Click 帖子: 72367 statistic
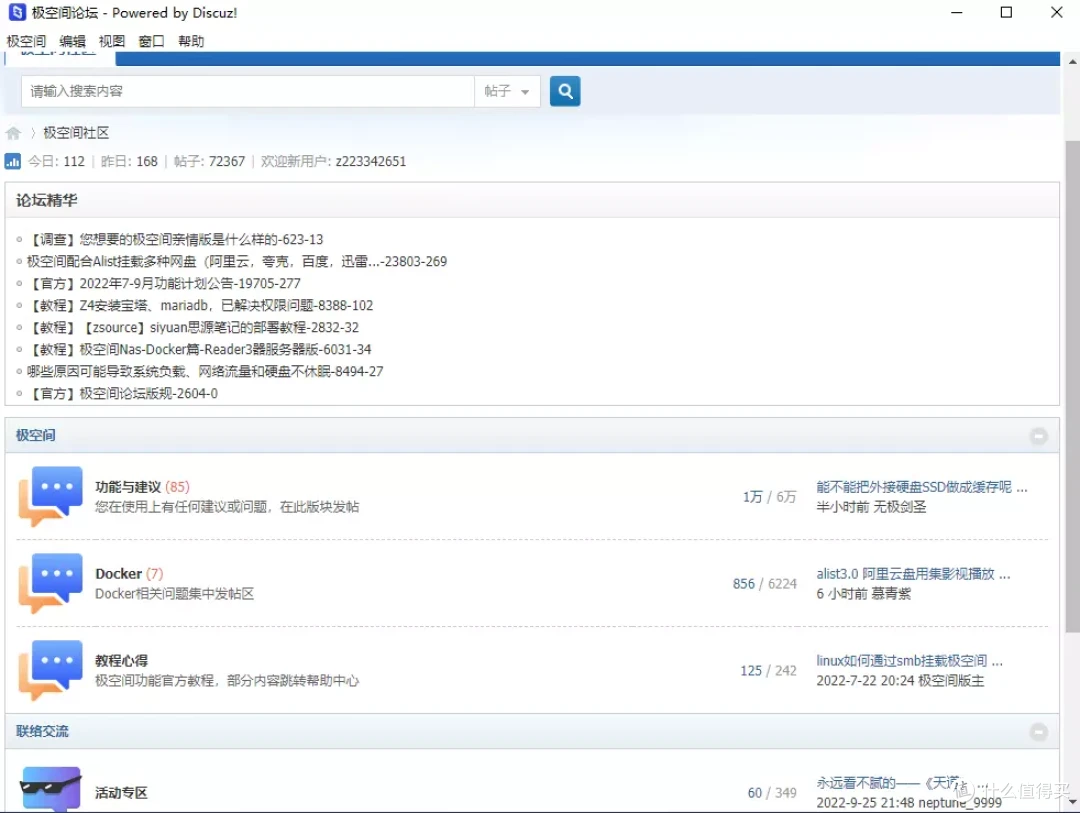This screenshot has height=813, width=1080. (209, 161)
